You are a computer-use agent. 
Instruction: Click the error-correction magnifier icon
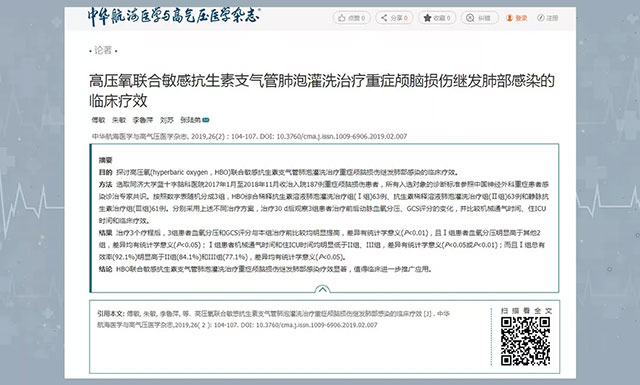point(470,18)
